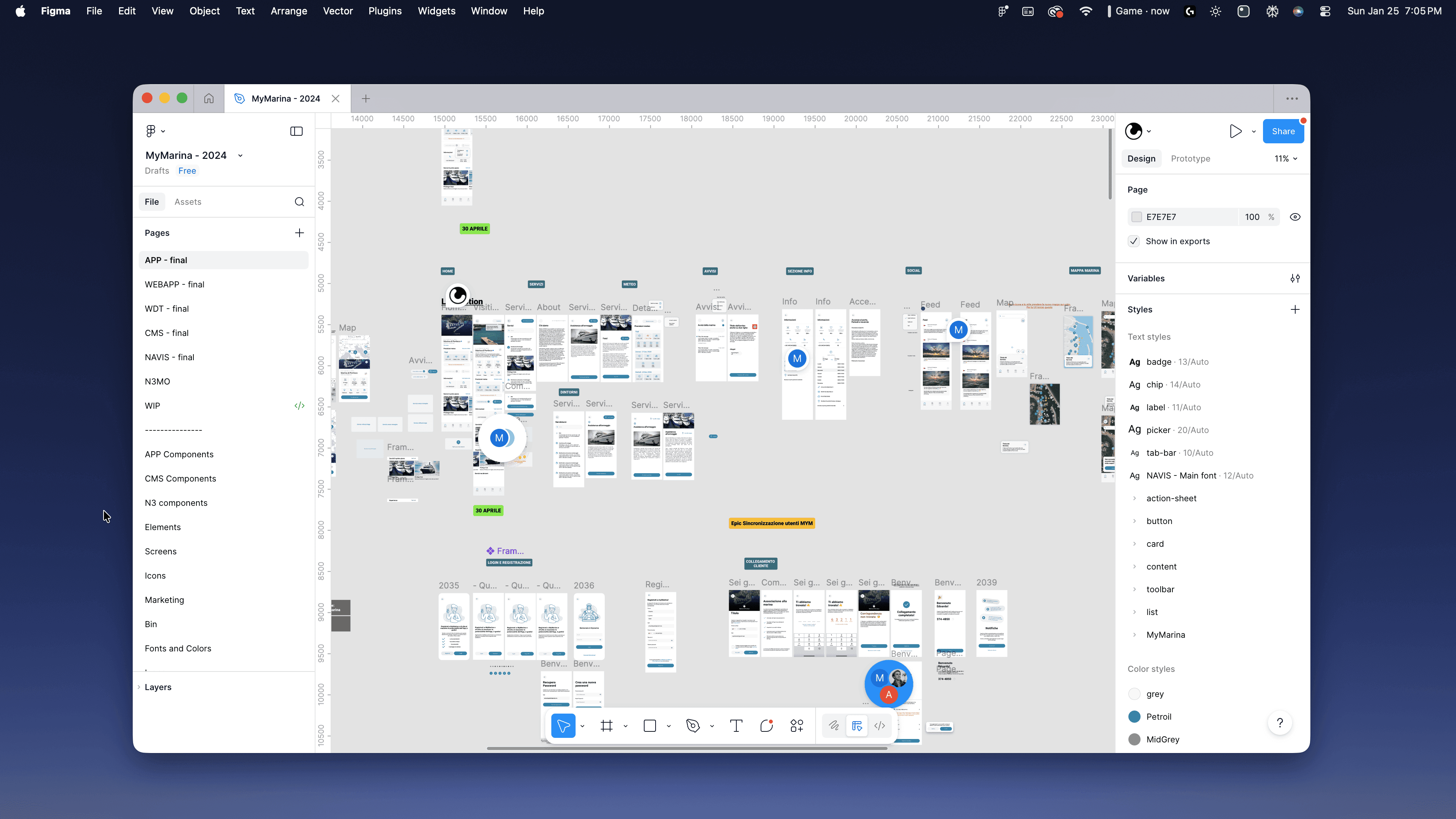
Task: Uncheck Show in exports checkbox
Action: (x=1134, y=242)
